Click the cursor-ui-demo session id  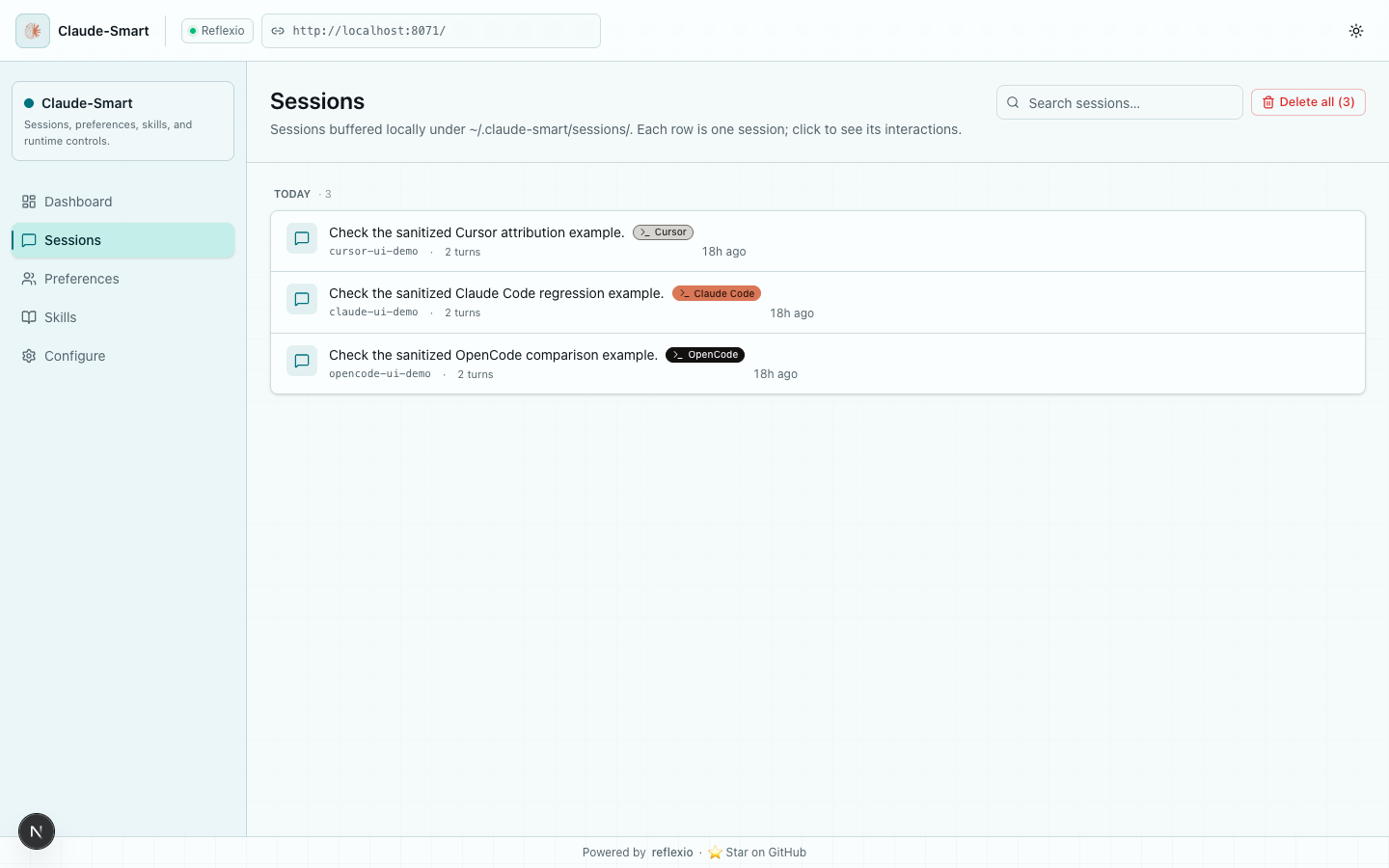[373, 252]
